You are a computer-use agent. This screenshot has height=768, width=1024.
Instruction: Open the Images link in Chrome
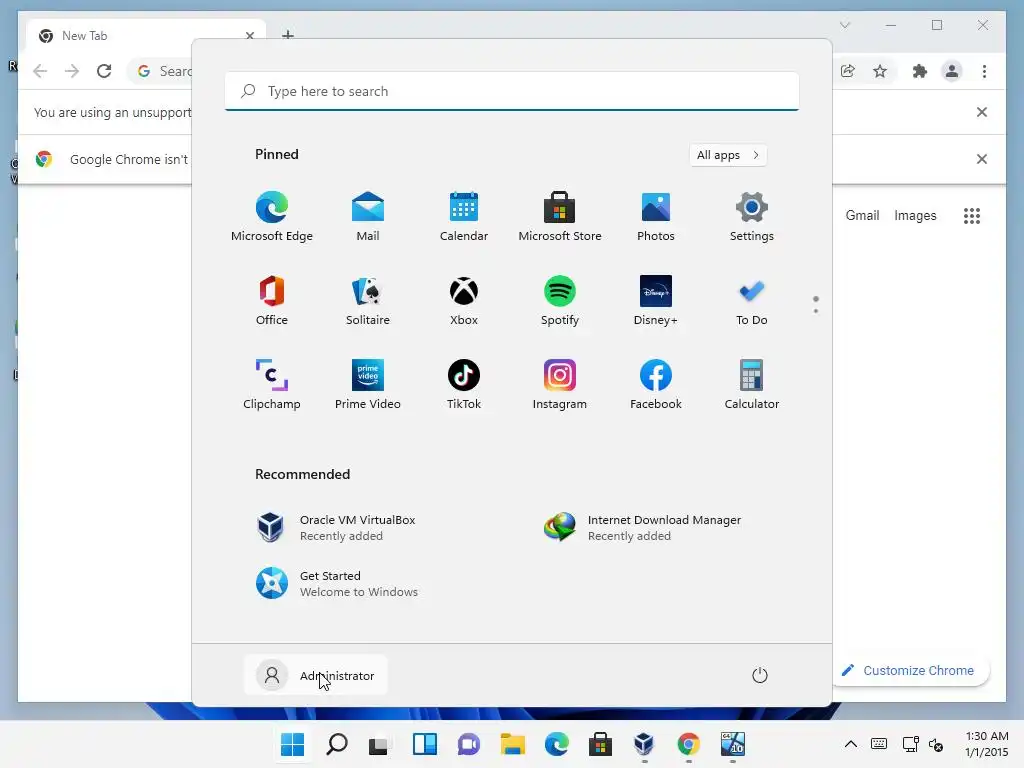[x=915, y=216]
